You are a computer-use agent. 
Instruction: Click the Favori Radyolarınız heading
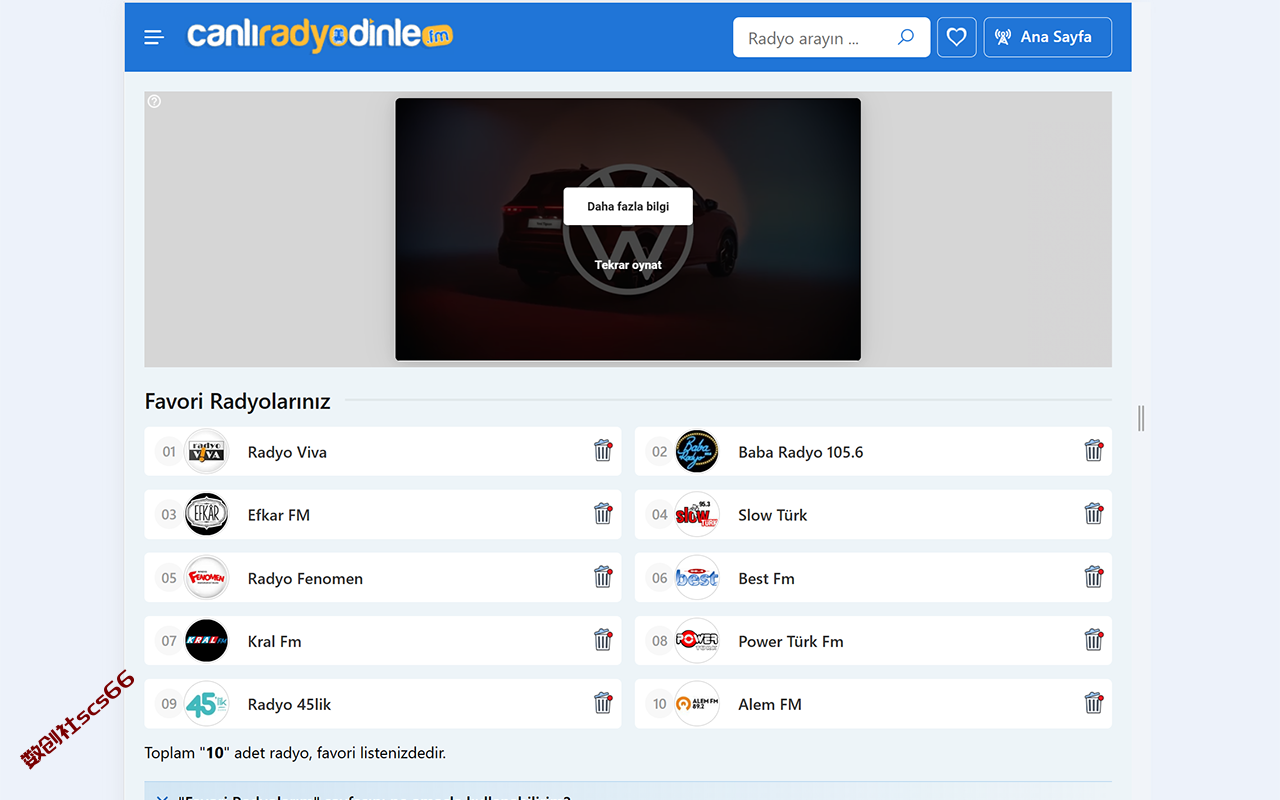[238, 401]
